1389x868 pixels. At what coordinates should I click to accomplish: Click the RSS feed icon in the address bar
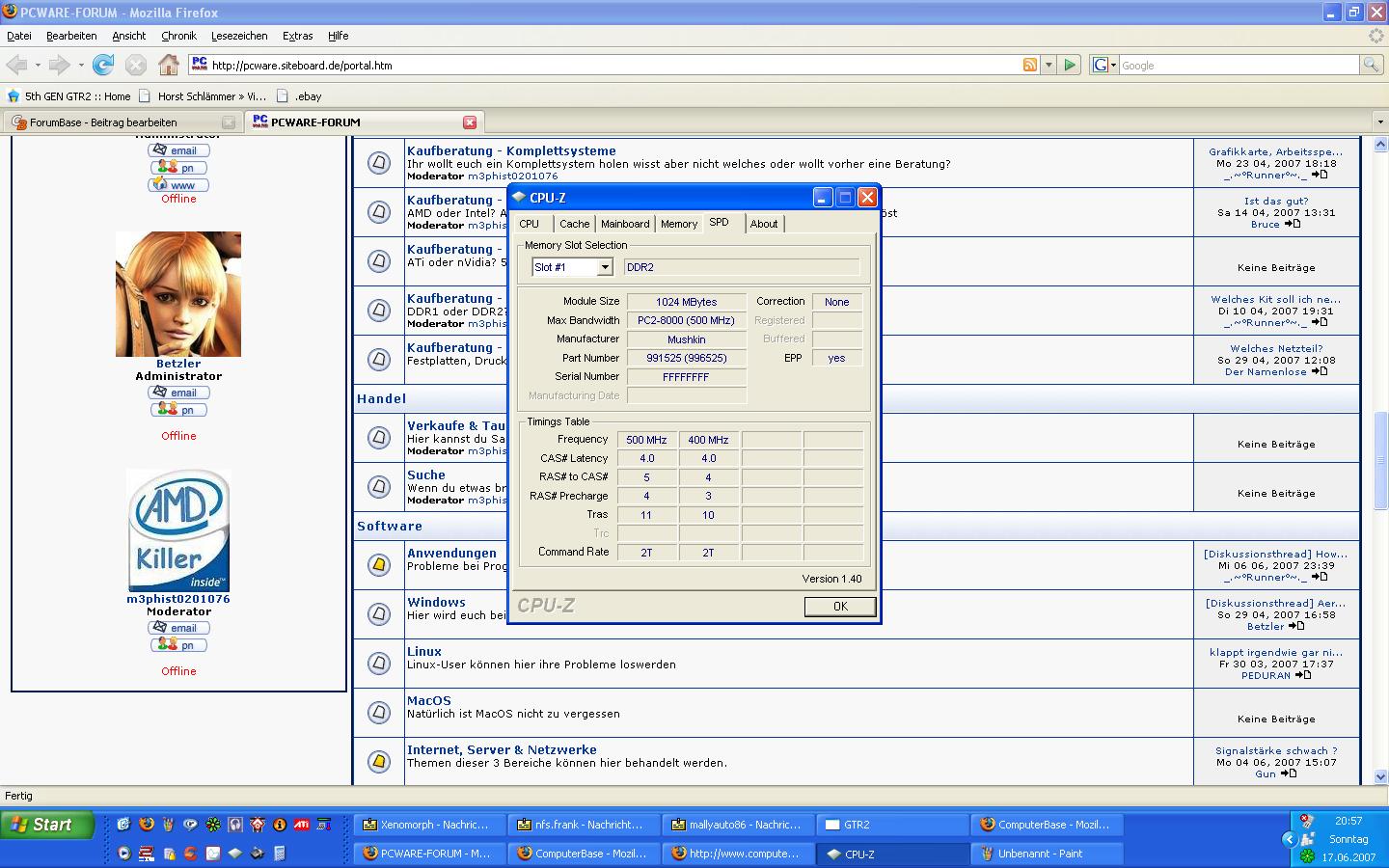tap(1030, 65)
